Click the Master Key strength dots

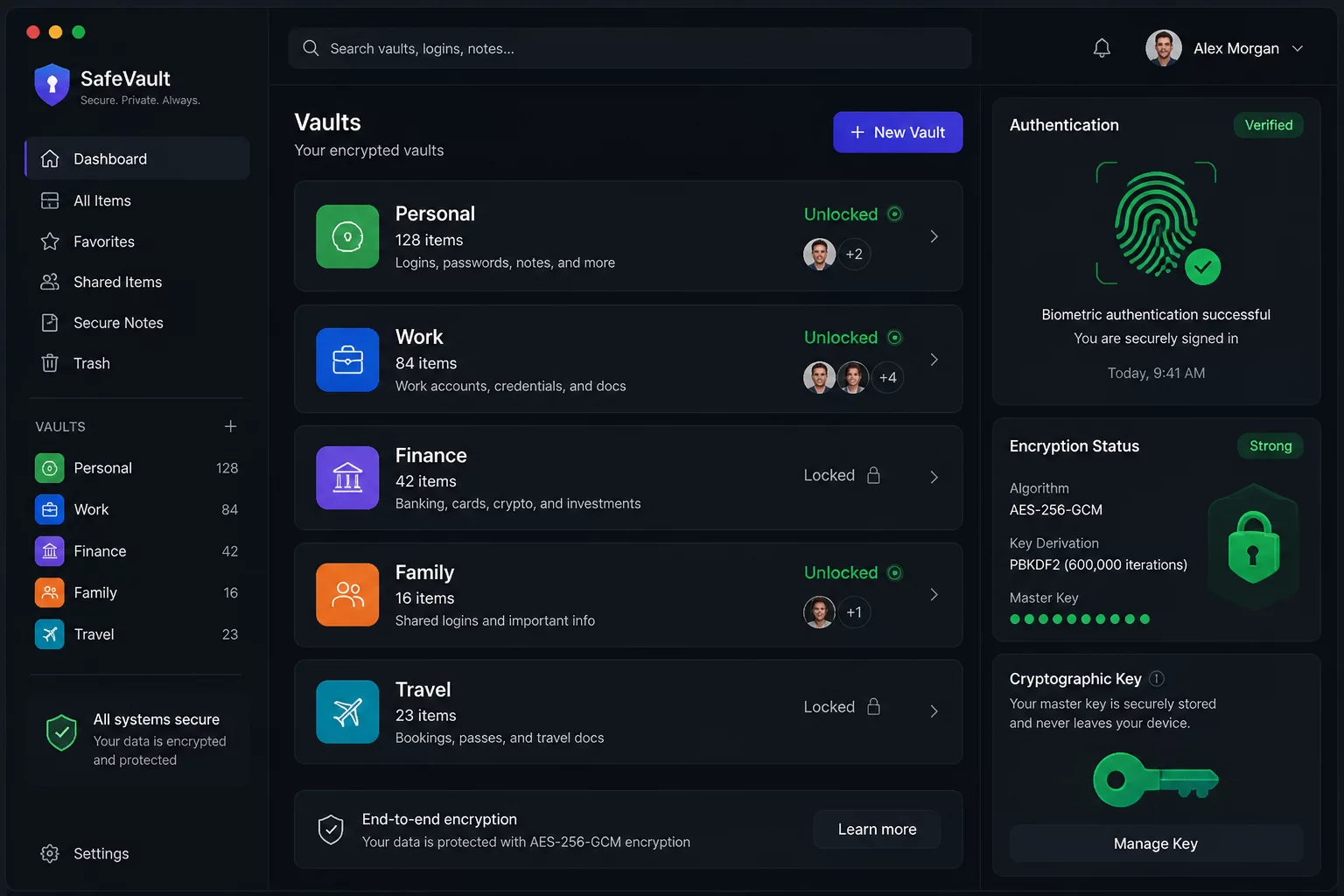(1080, 619)
